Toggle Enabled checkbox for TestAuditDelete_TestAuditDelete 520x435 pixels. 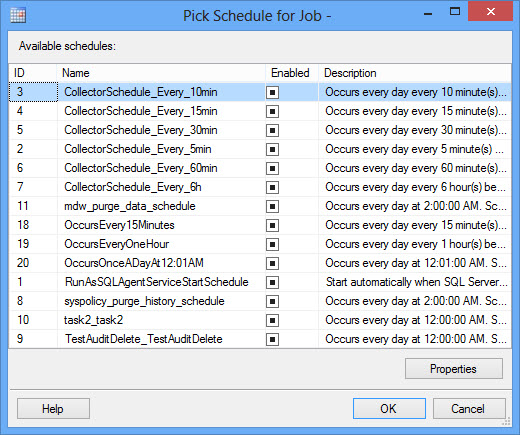pyautogui.click(x=272, y=339)
